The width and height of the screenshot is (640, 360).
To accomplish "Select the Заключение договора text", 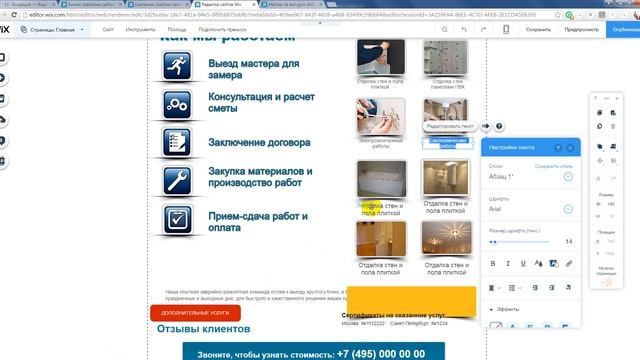I will pos(259,142).
